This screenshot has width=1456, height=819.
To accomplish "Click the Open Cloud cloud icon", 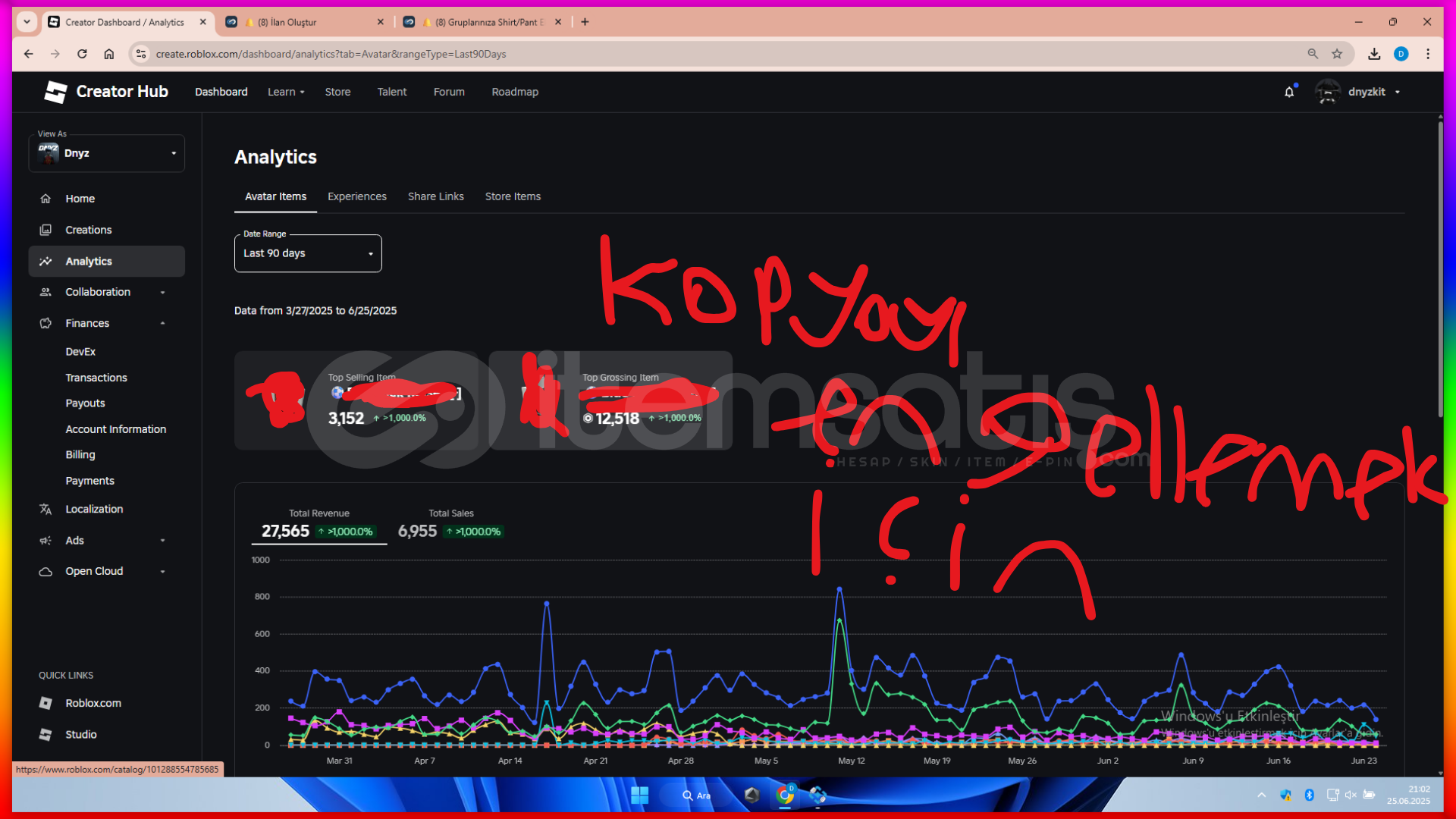I will [x=45, y=572].
